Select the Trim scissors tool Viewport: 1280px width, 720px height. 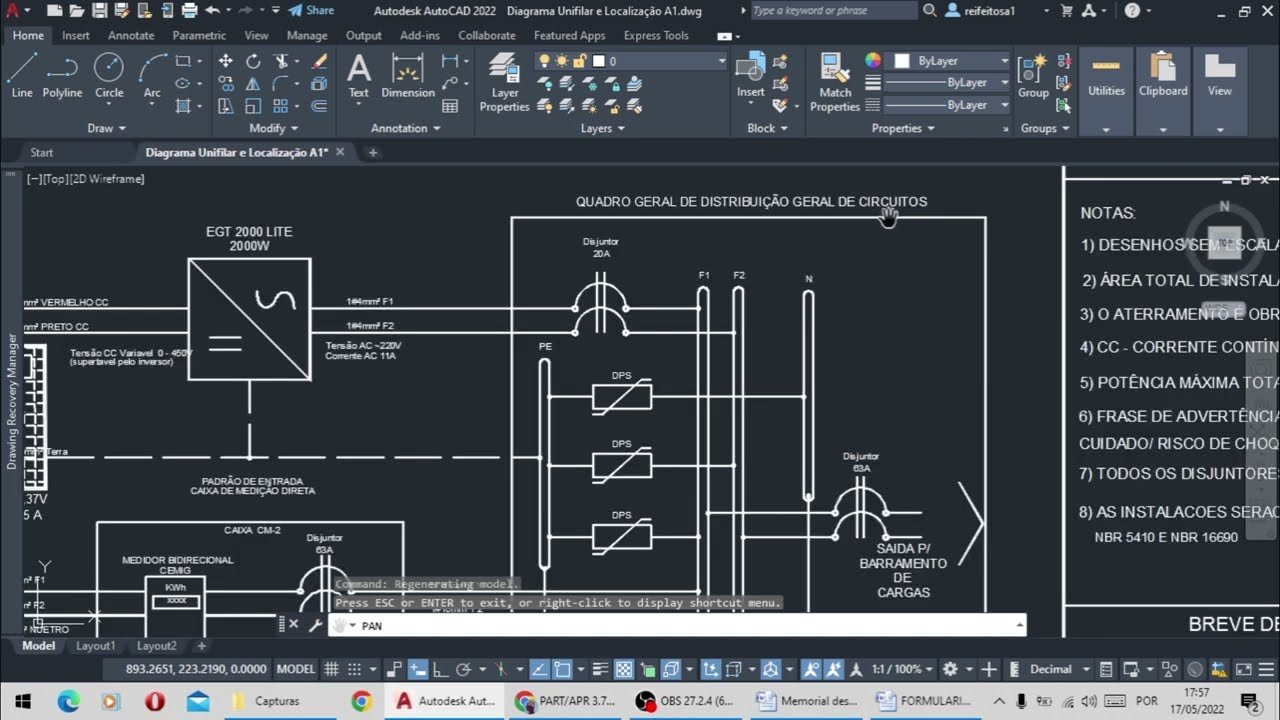[x=281, y=62]
